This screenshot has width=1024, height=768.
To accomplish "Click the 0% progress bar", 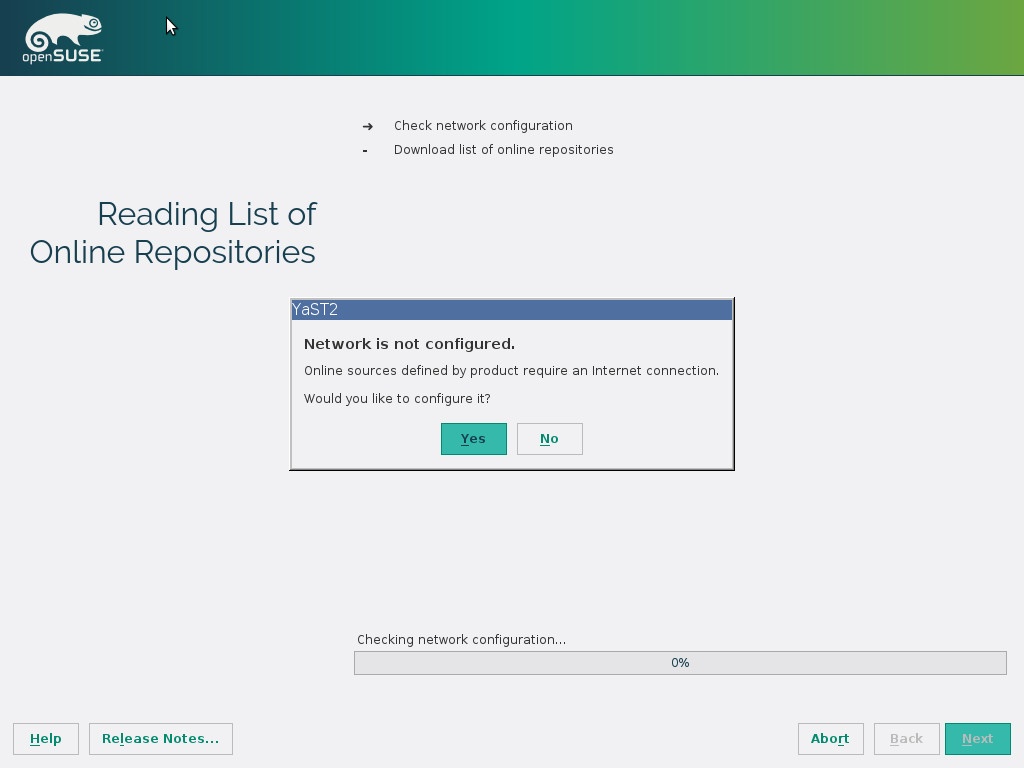I will (x=680, y=663).
